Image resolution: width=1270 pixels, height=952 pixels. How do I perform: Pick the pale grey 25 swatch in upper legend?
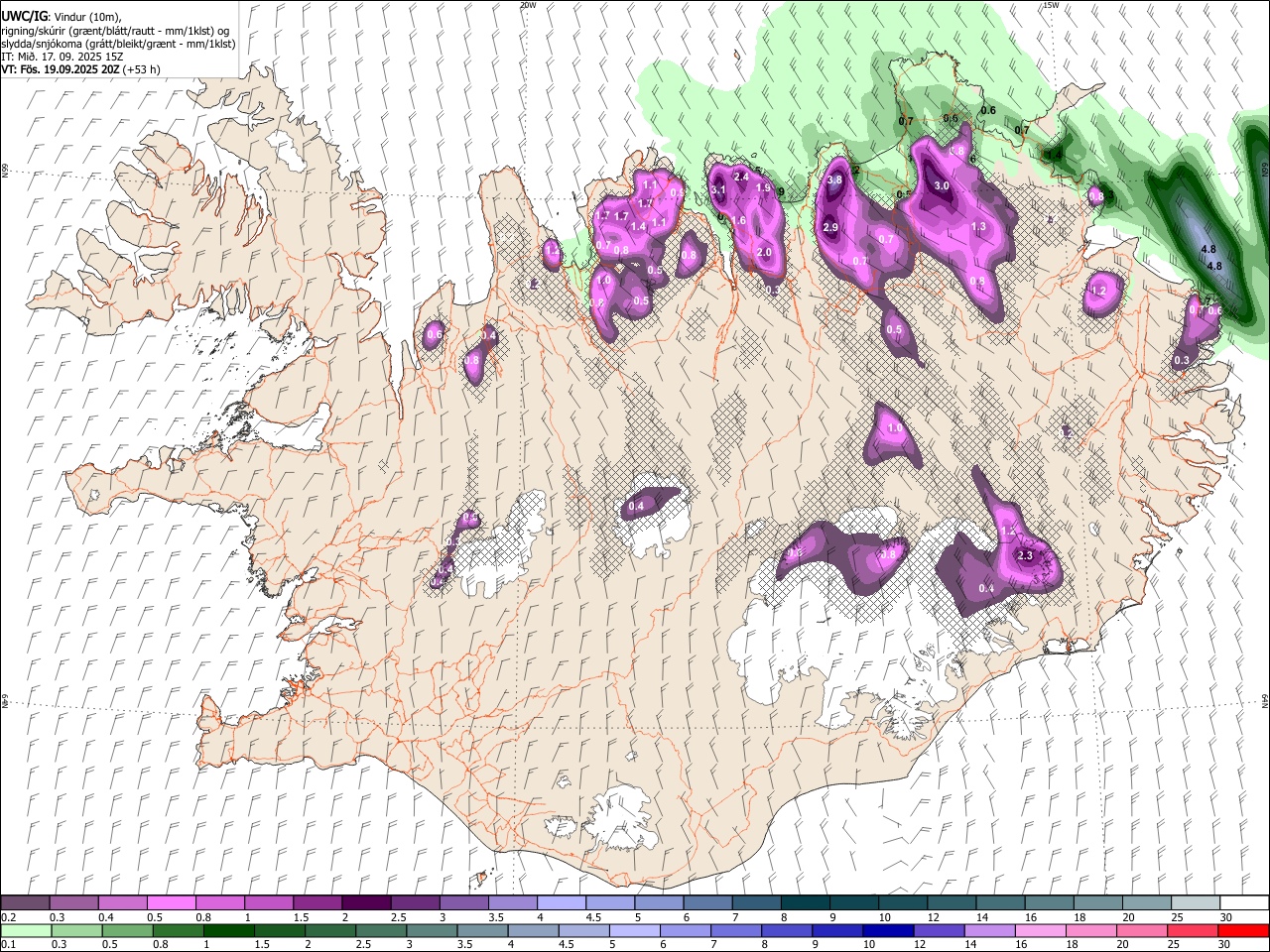1196,903
